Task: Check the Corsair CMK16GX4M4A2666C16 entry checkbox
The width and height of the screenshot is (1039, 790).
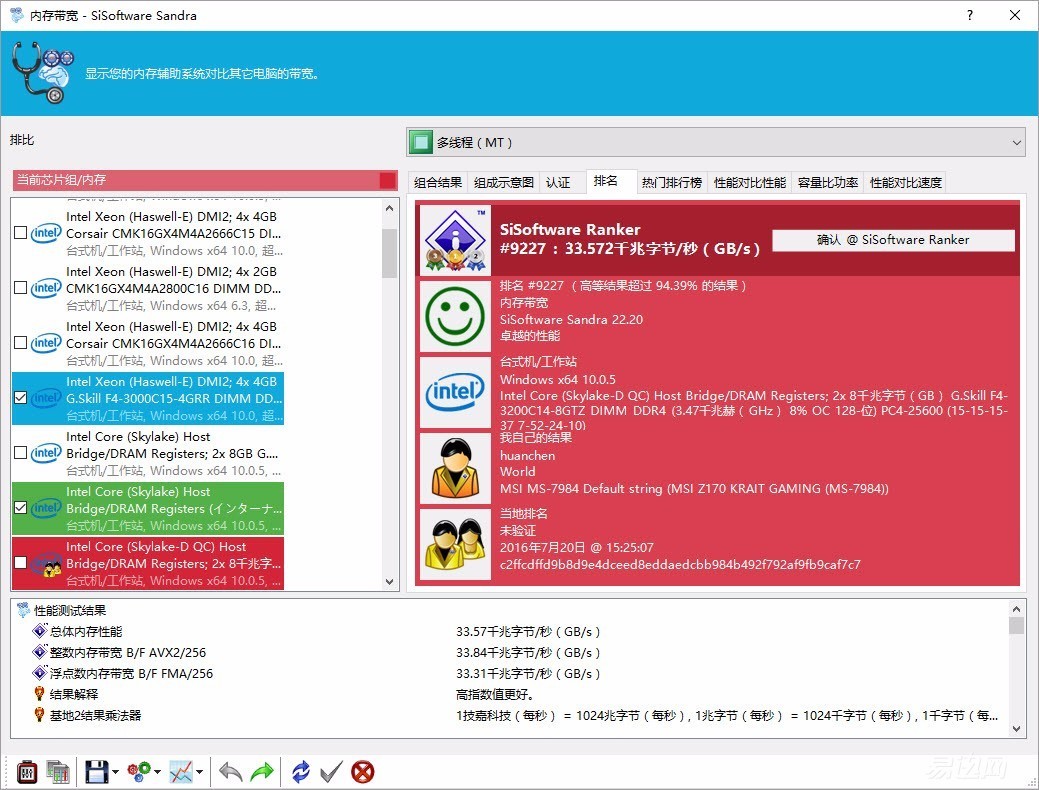Action: [x=21, y=343]
